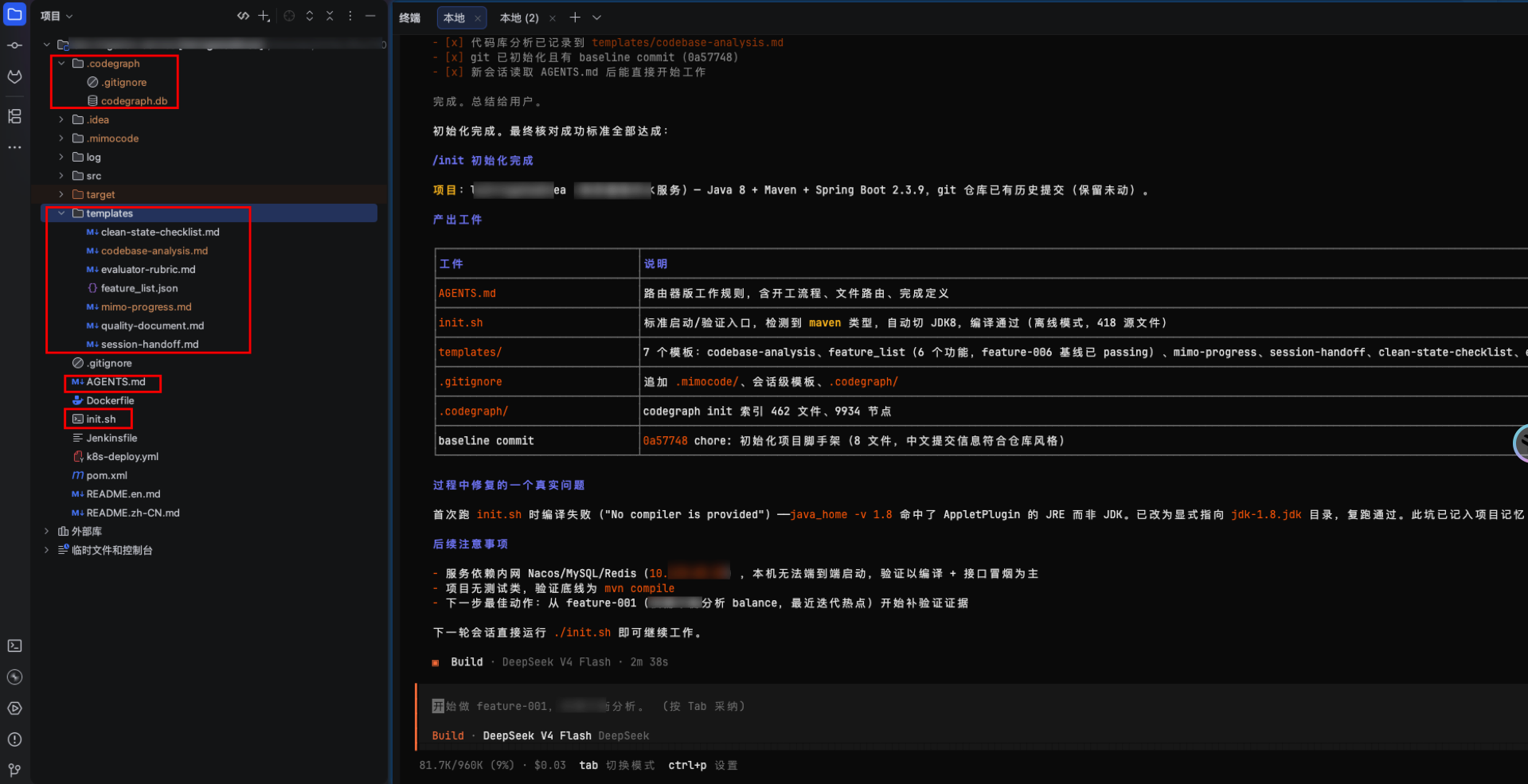Screen dimensions: 1528x784
Task: Click the new file plus icon in project panel
Action: 264,16
